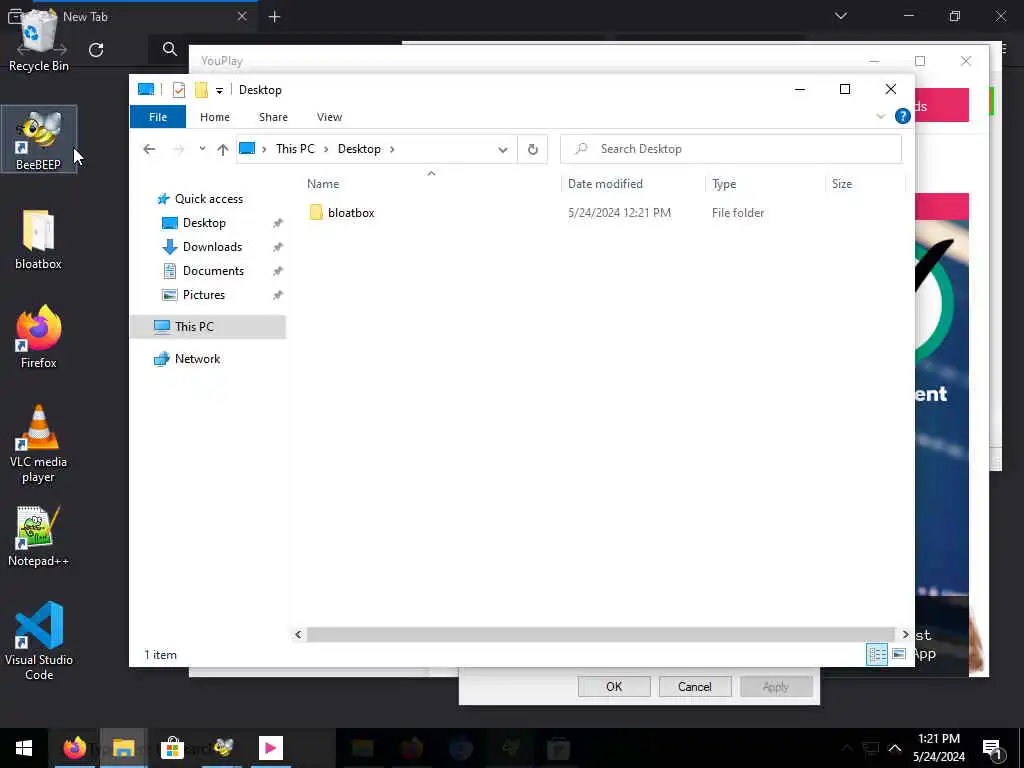
Task: Select Quick access in navigation pane
Action: coord(208,199)
